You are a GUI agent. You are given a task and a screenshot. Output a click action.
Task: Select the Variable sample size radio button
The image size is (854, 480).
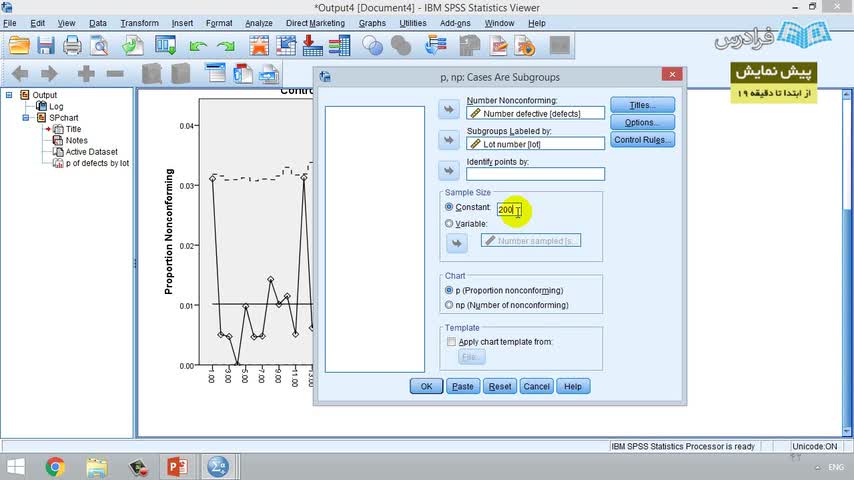click(x=449, y=223)
